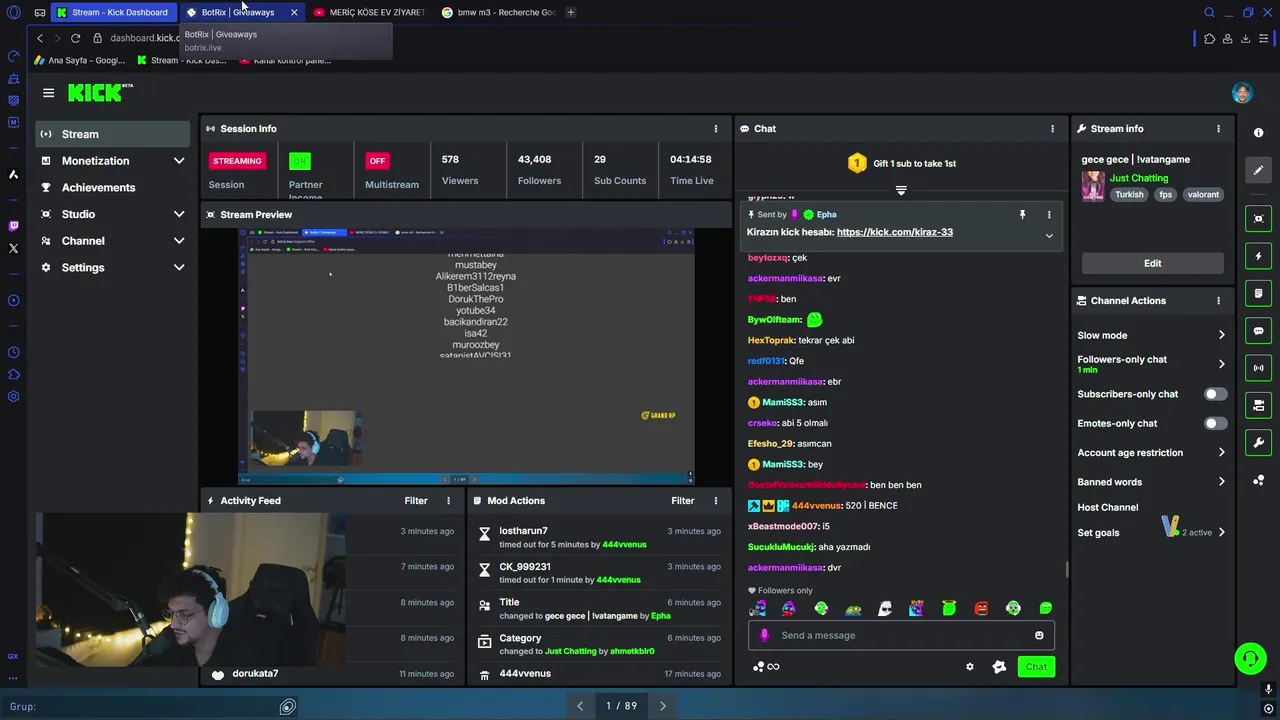The height and width of the screenshot is (720, 1280).
Task: Open Slow mode options arrow
Action: click(x=1221, y=335)
